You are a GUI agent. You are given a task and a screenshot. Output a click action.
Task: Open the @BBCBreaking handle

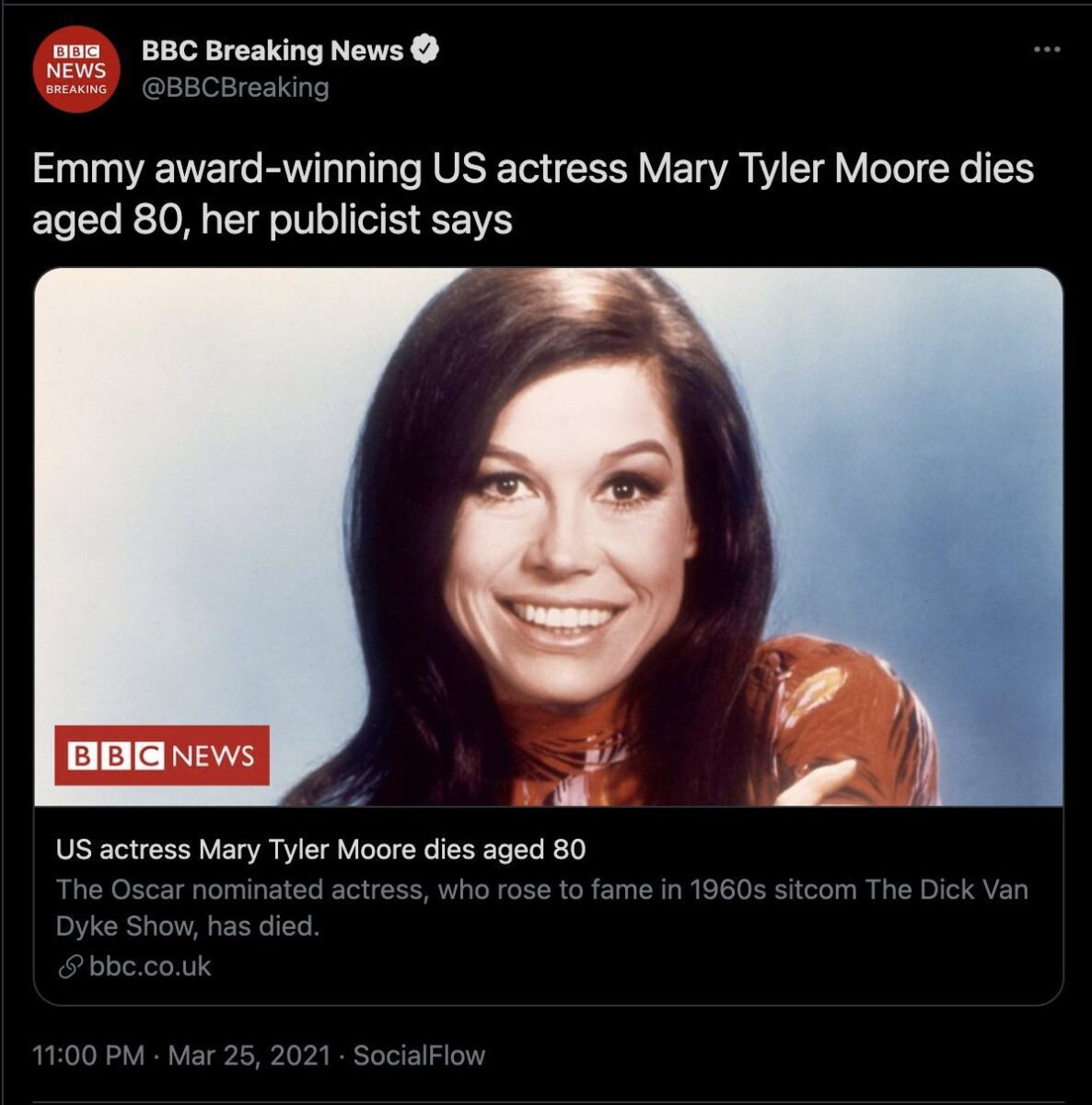coord(235,87)
